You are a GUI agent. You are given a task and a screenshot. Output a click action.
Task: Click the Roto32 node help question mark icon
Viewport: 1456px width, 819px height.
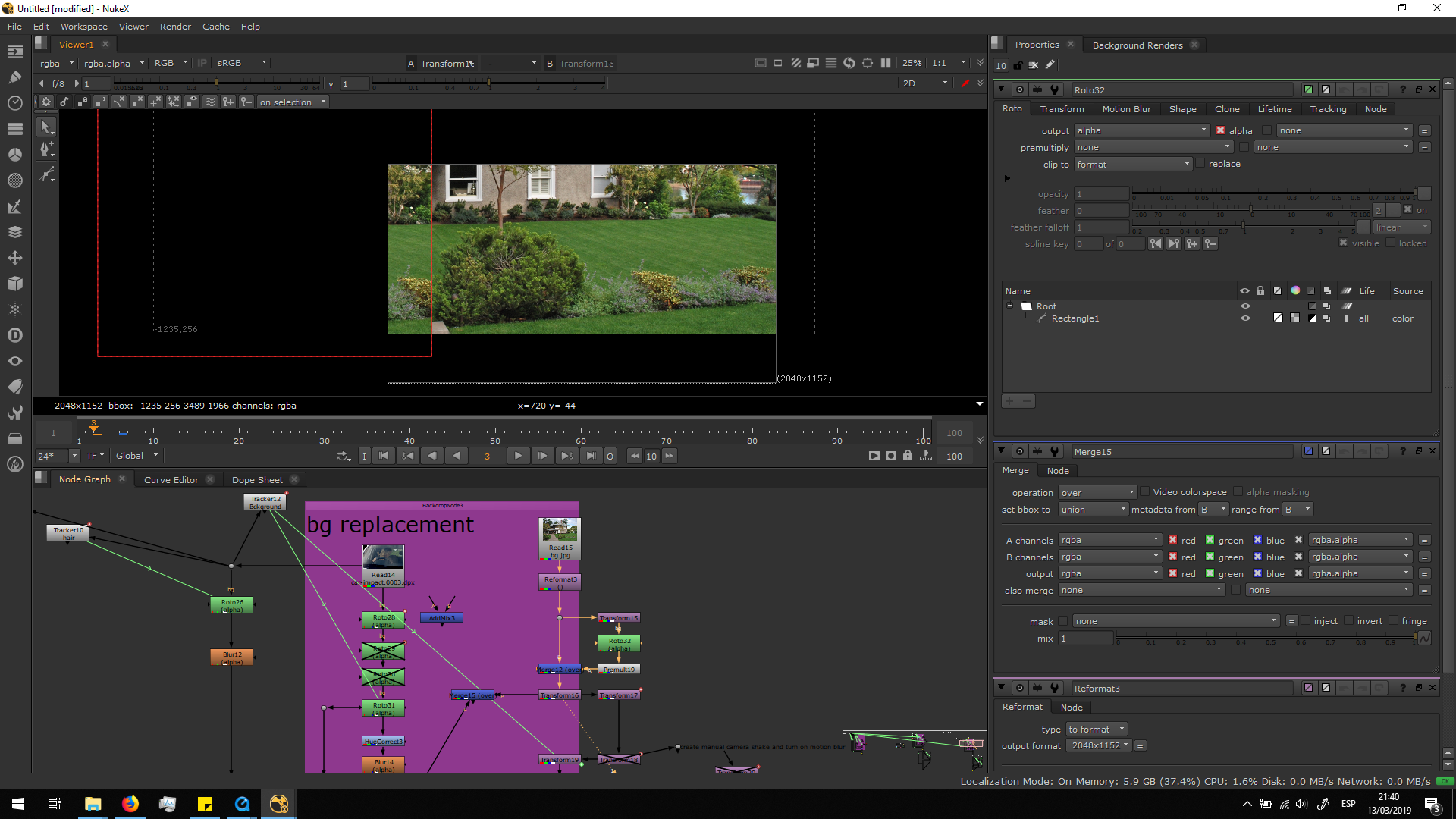point(1402,89)
